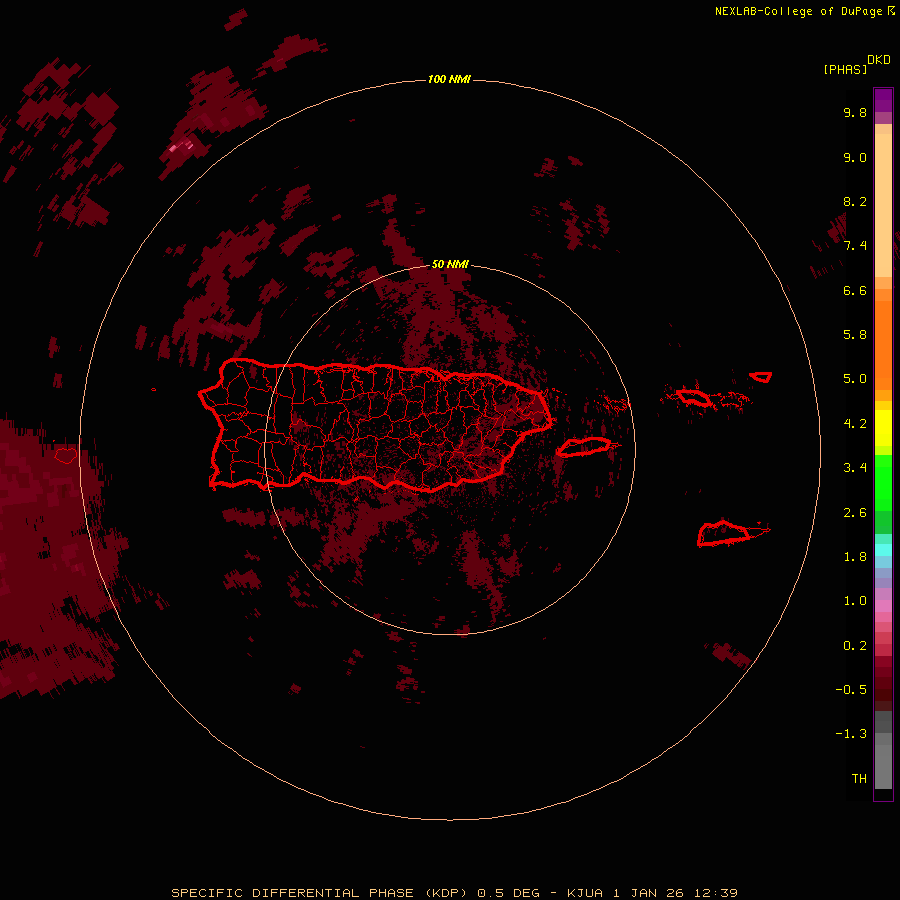The width and height of the screenshot is (900, 900).
Task: Pick the cyan band on color scale
Action: coord(883,550)
